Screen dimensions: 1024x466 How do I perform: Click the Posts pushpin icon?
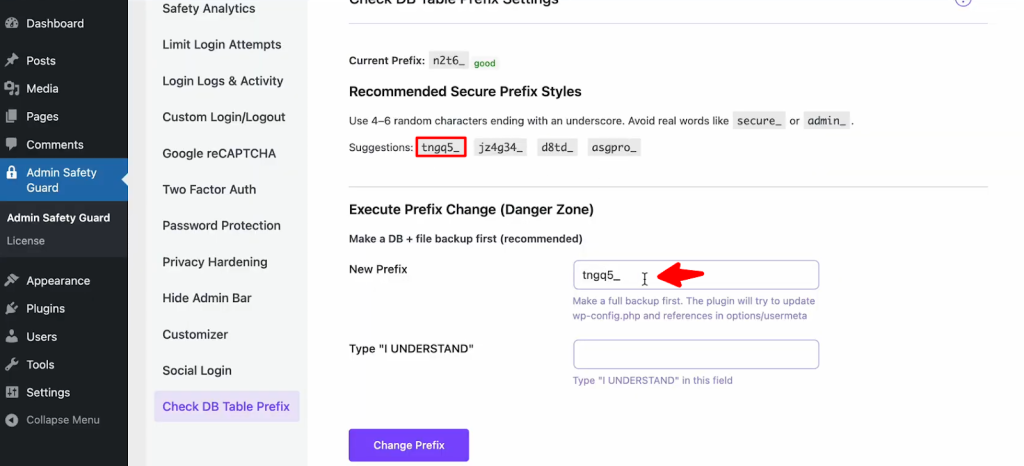pyautogui.click(x=12, y=61)
